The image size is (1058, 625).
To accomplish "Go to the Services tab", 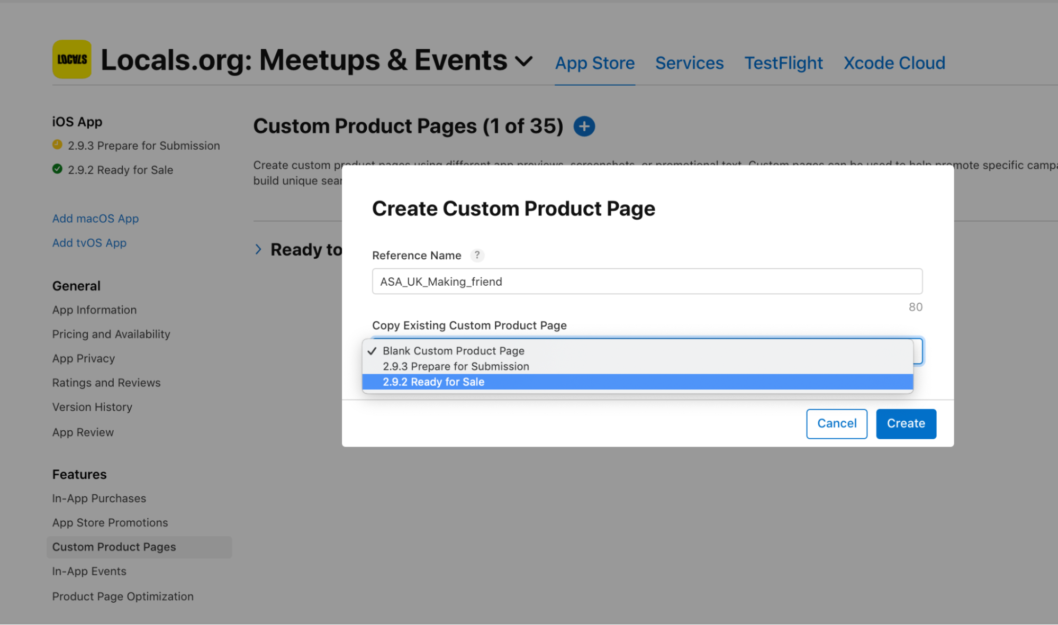I will pos(689,62).
